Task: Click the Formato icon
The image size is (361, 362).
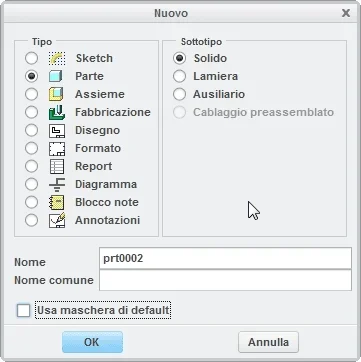Action: (x=57, y=148)
